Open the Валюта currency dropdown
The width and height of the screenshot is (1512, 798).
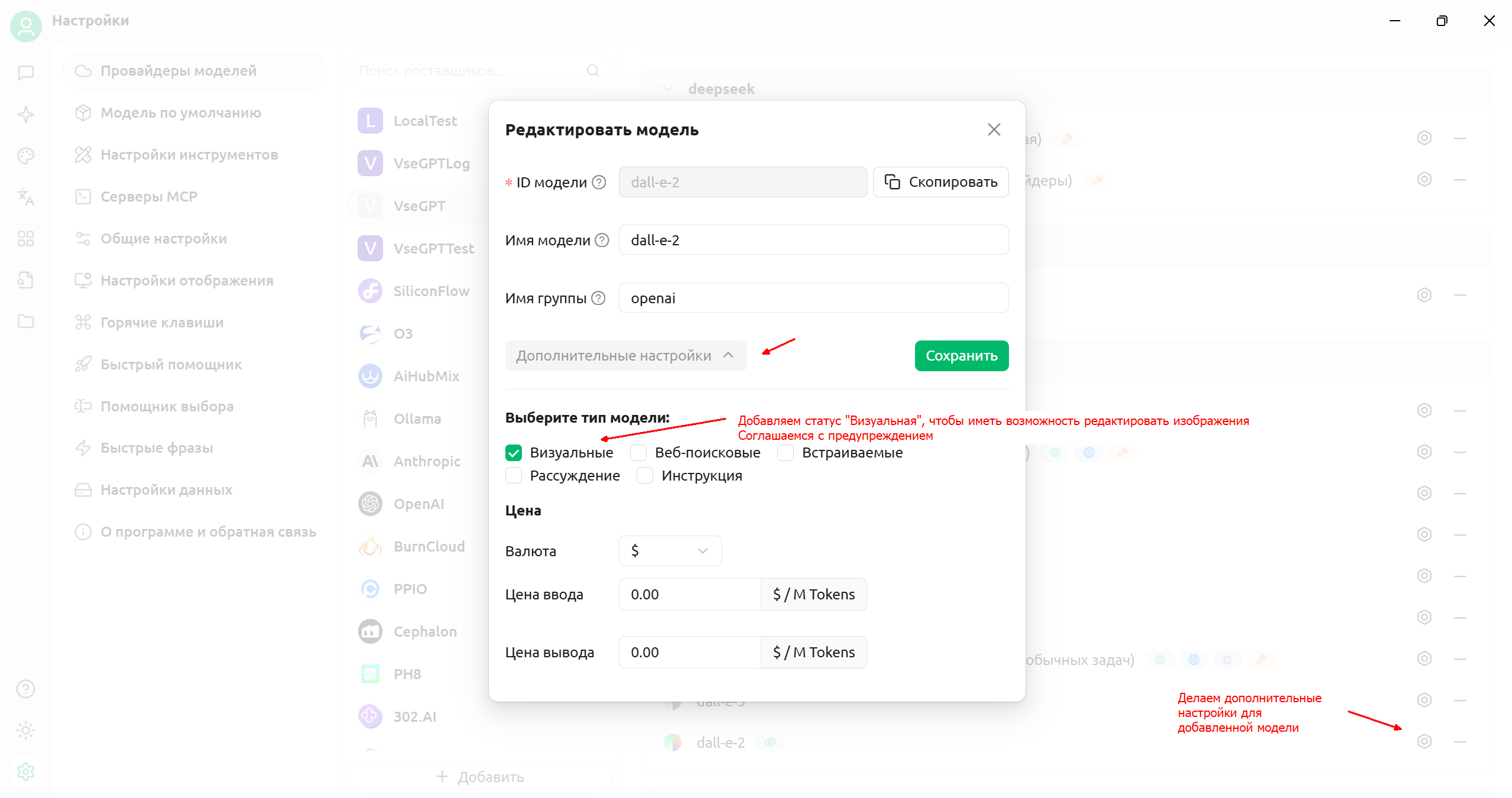(x=670, y=552)
